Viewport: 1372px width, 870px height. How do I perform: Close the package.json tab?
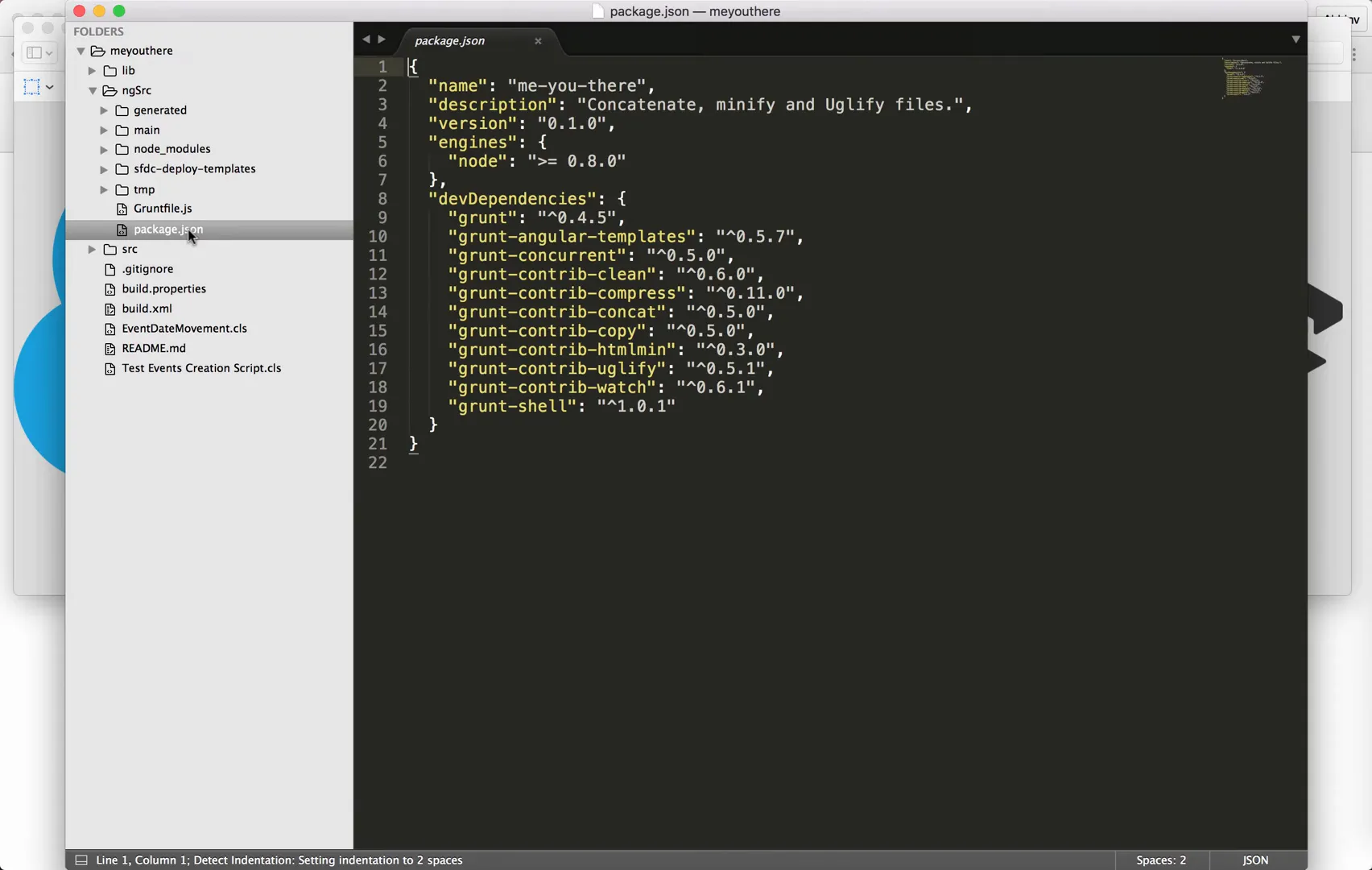[x=538, y=41]
